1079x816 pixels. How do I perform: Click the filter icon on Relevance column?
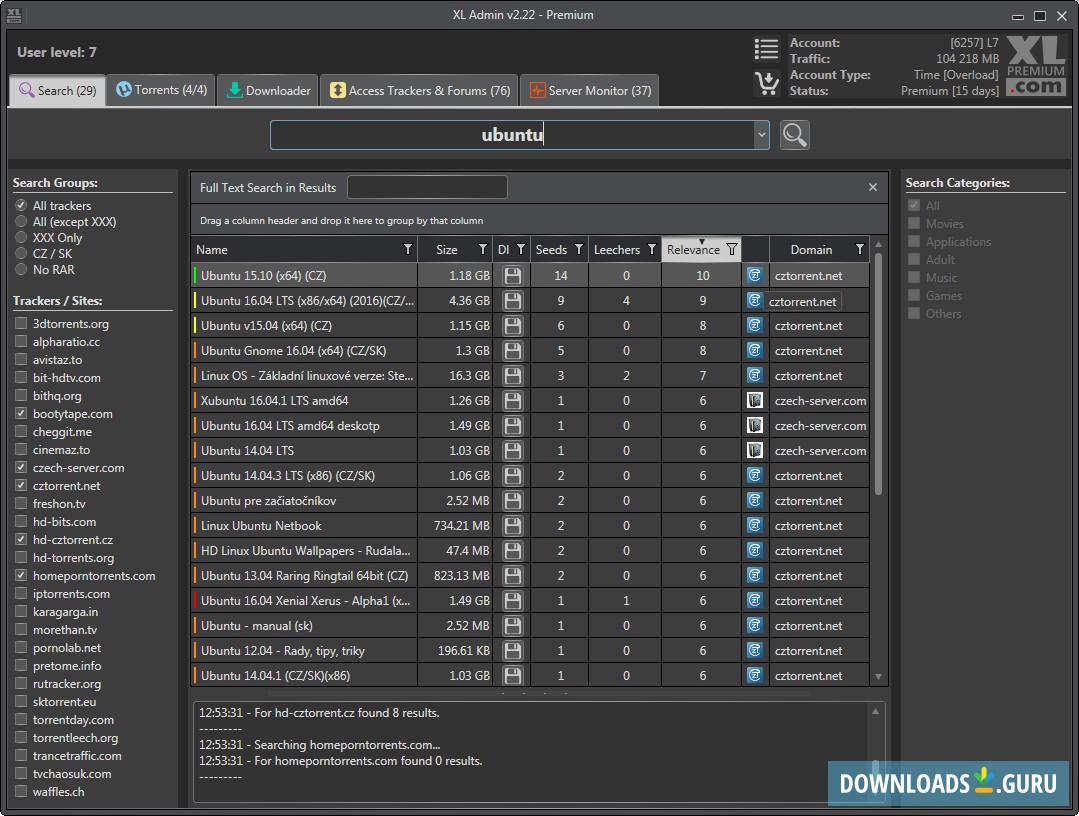point(732,250)
